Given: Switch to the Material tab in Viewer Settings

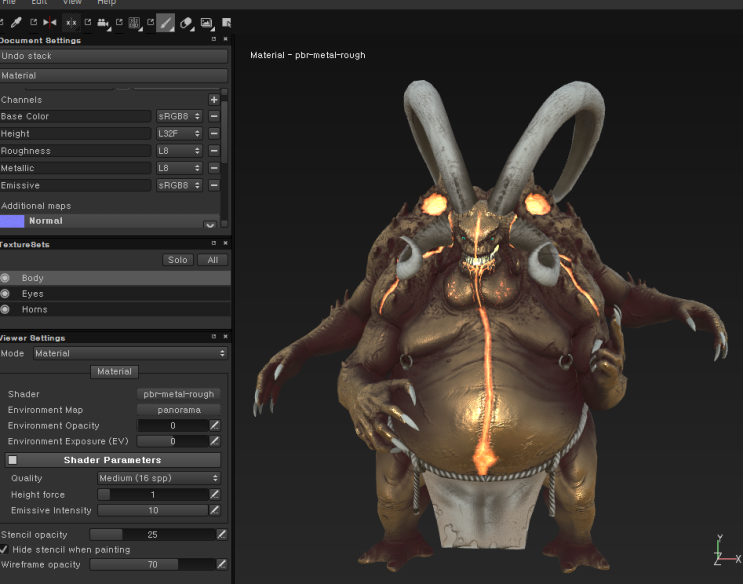Looking at the screenshot, I should (114, 372).
